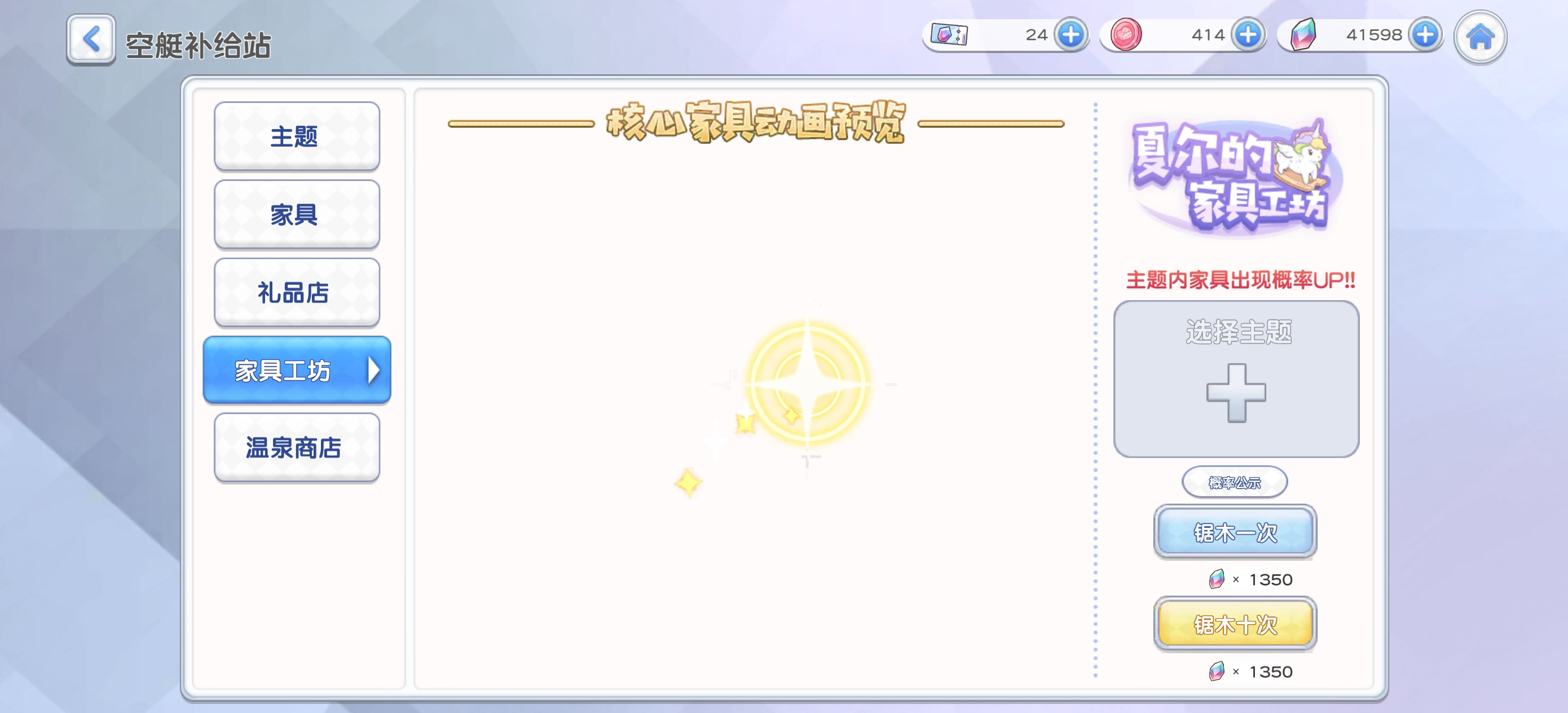Choose a theme in the 选择主题 box
The width and height of the screenshot is (1568, 713).
click(1236, 378)
